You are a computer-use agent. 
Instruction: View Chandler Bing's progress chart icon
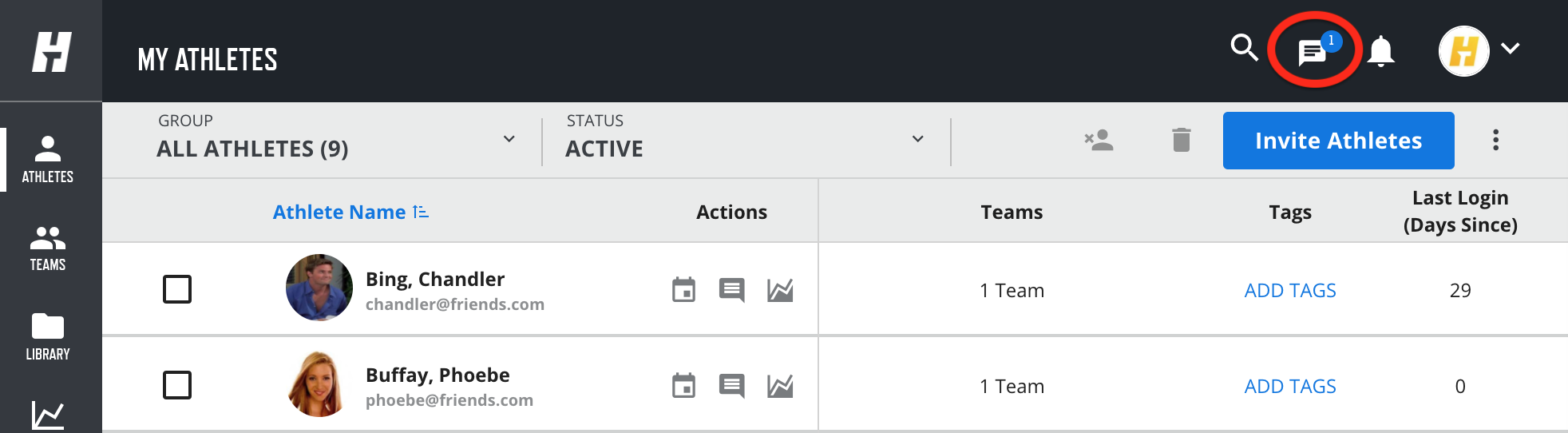click(780, 290)
